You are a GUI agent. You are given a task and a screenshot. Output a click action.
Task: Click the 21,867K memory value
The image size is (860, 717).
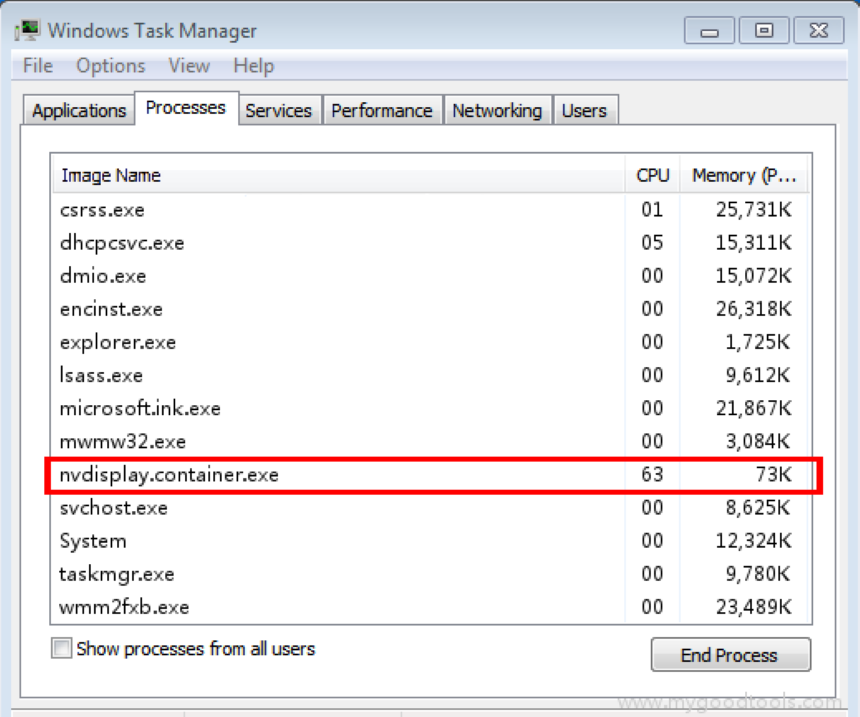tap(754, 408)
